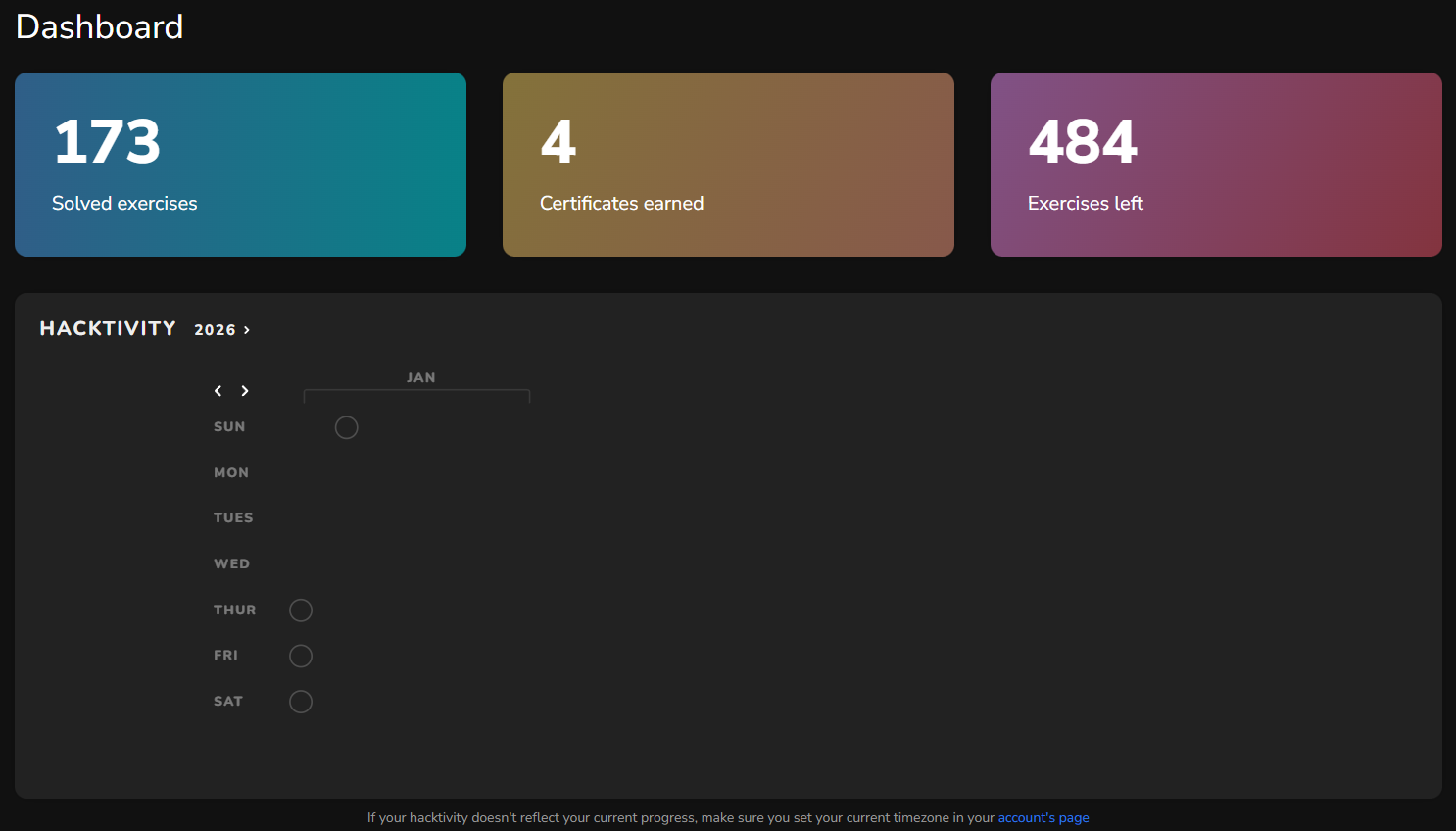The image size is (1456, 831).
Task: Select the Saturday activity circle
Action: coord(301,702)
